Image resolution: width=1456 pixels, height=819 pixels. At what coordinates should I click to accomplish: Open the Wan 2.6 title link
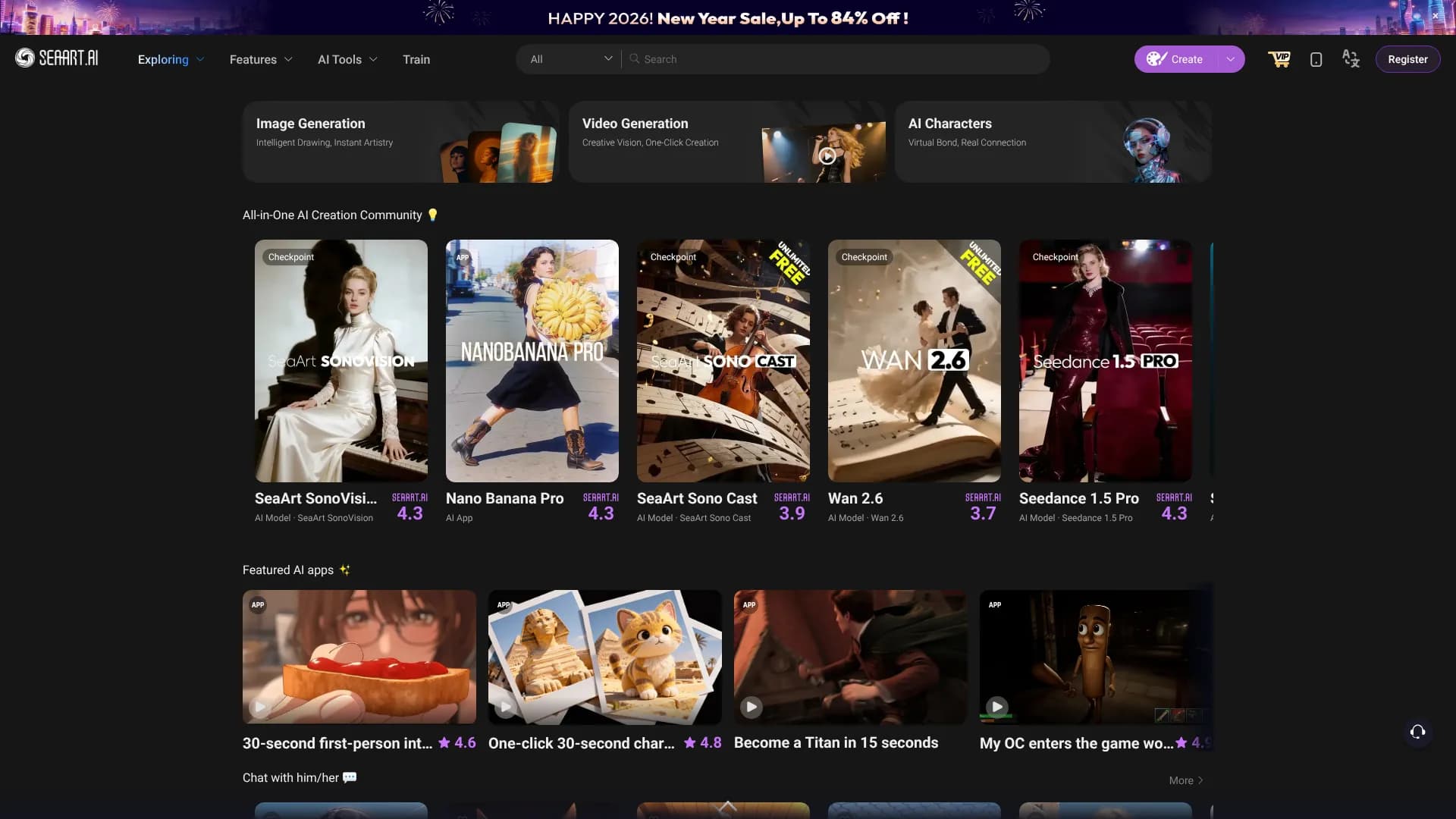coord(855,498)
